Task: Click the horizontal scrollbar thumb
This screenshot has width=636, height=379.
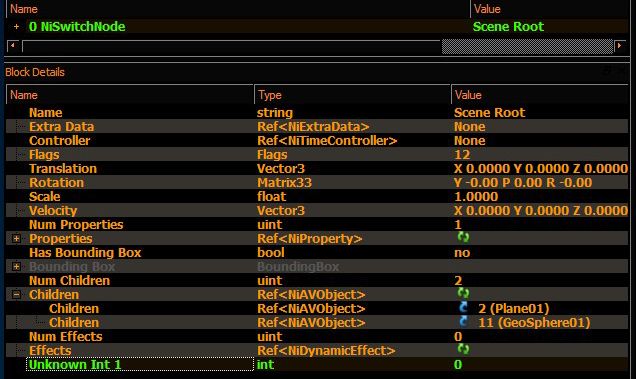Action: click(x=527, y=46)
